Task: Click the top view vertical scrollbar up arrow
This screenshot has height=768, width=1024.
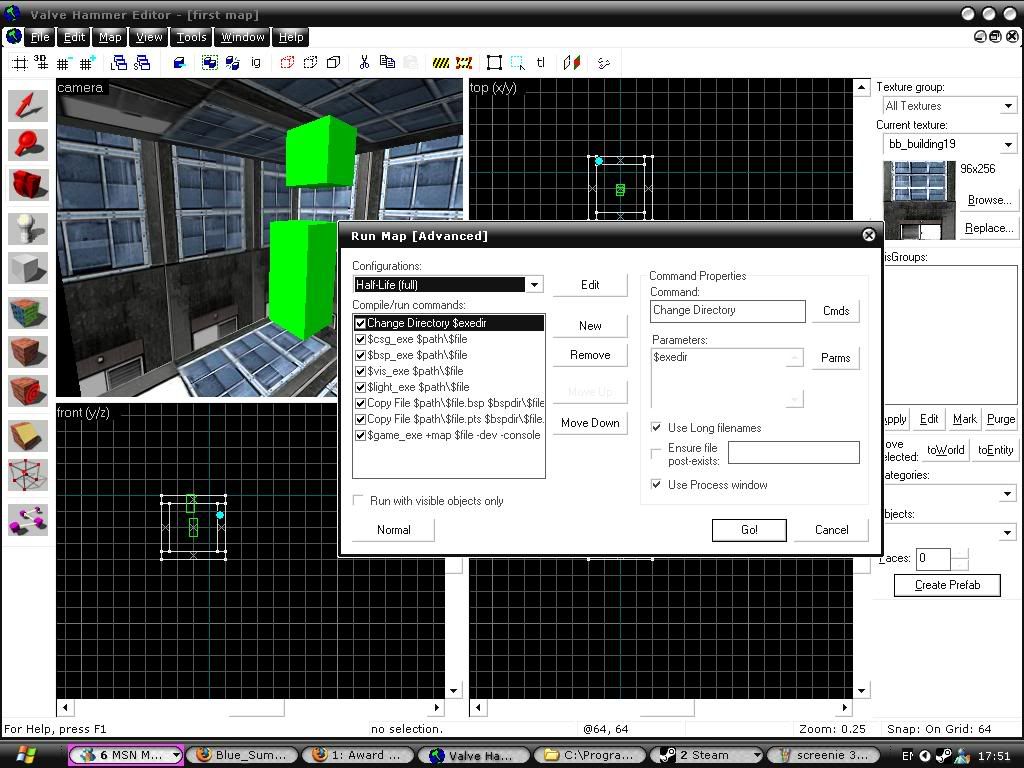Action: (x=861, y=87)
